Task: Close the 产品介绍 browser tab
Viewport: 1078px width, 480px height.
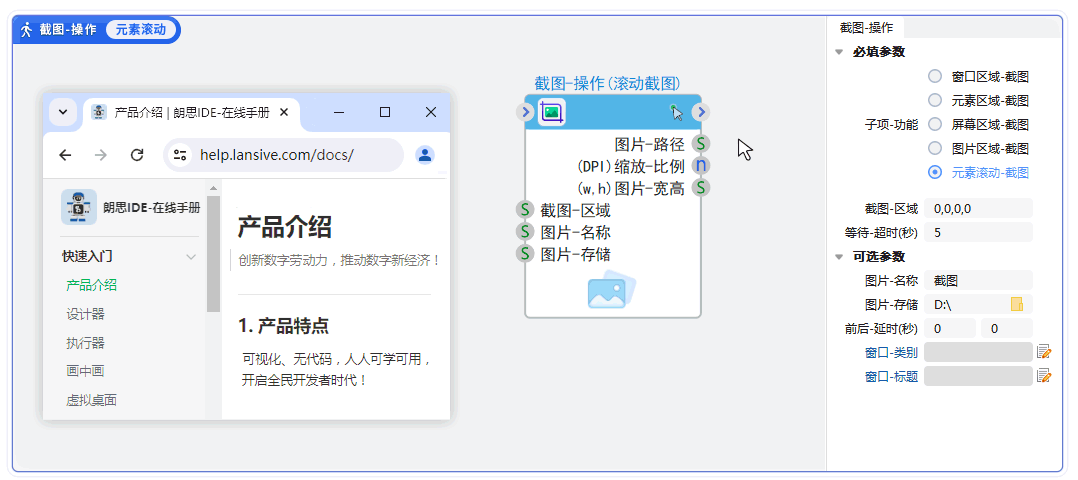Action: tap(285, 112)
